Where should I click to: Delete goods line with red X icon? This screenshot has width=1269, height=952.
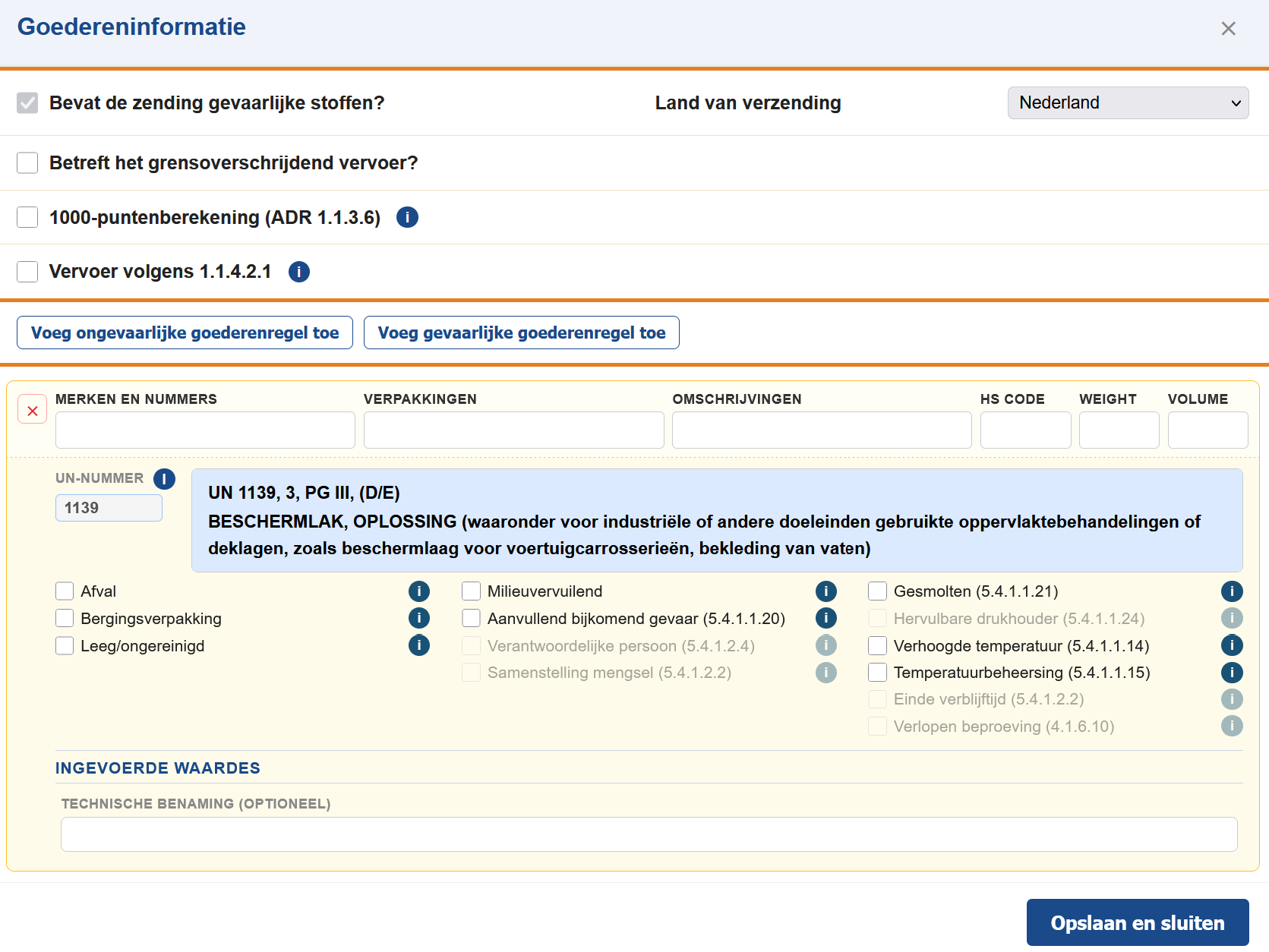33,411
